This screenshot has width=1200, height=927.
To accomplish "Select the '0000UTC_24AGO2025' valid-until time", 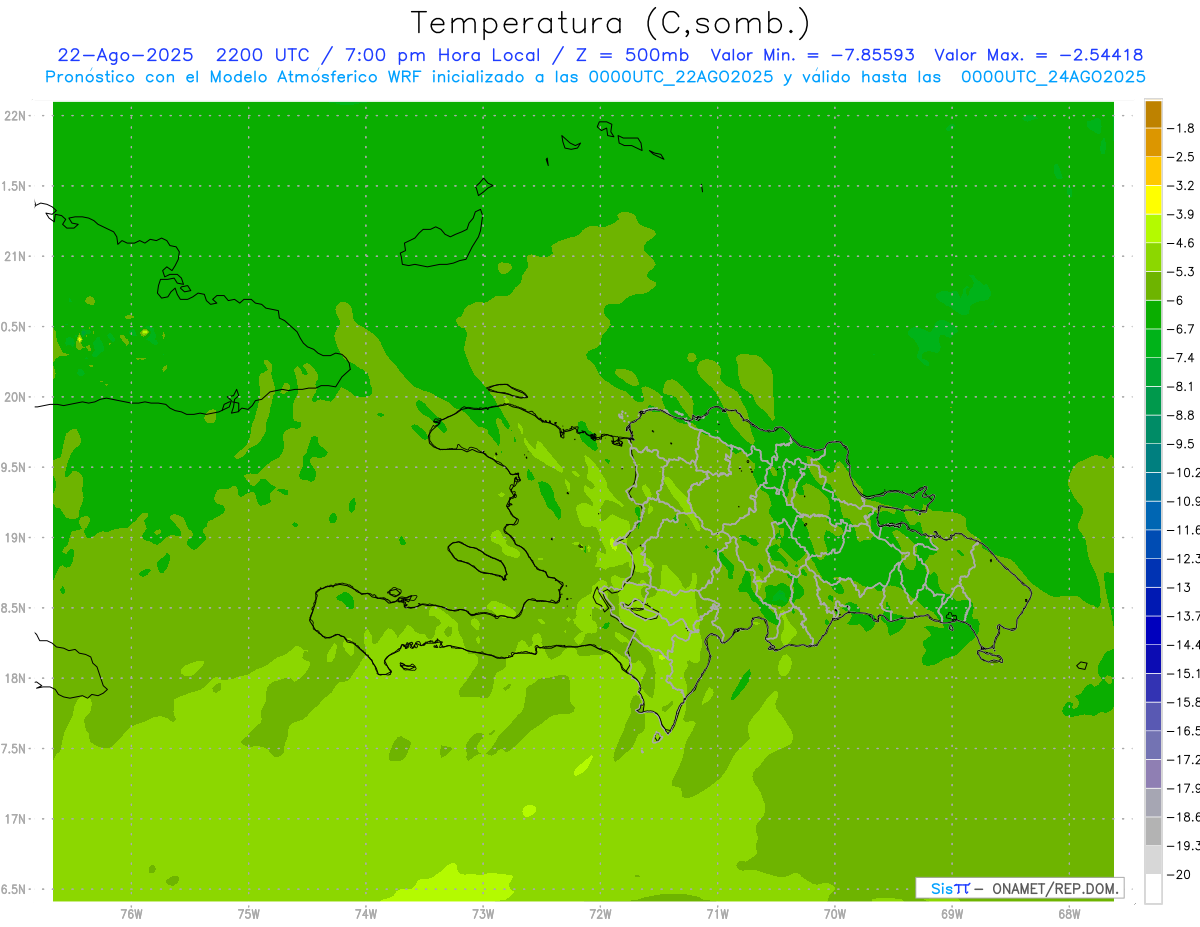I will [1053, 77].
